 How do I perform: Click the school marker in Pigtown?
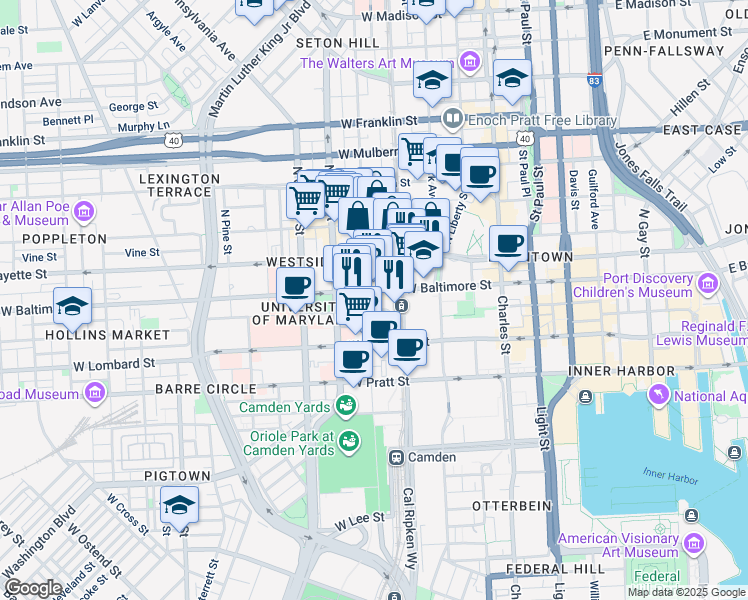pyautogui.click(x=179, y=505)
